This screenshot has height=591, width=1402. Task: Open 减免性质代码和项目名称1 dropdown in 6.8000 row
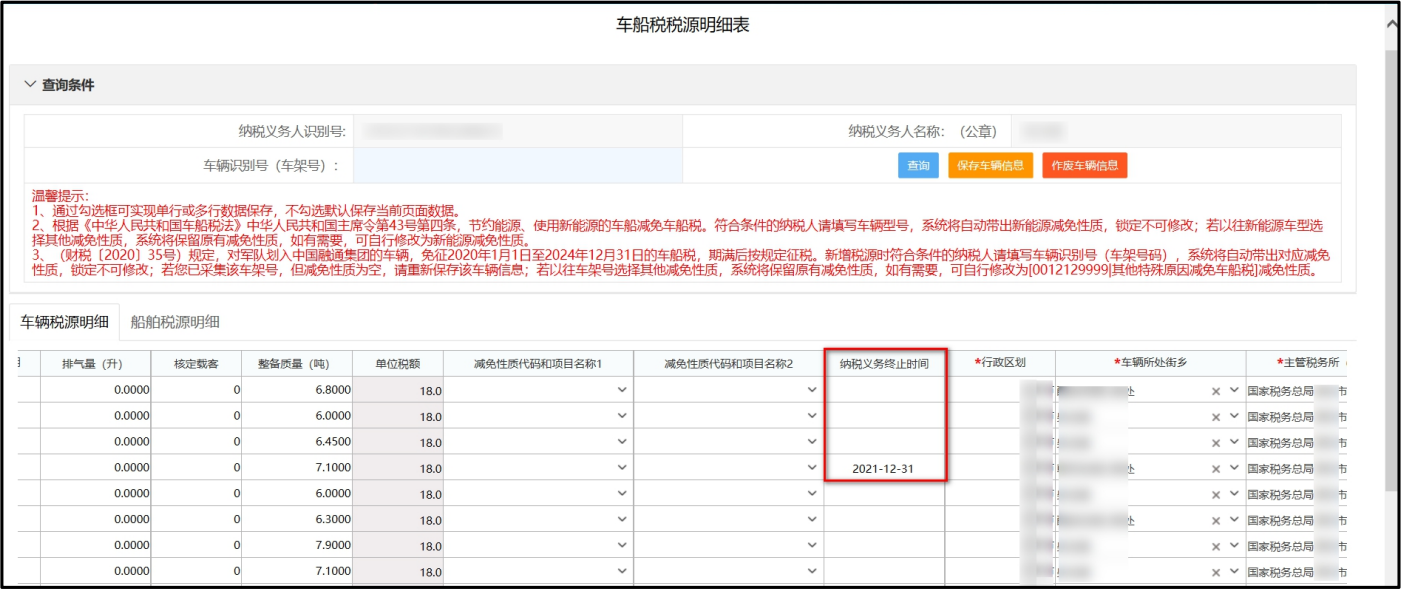tap(622, 390)
